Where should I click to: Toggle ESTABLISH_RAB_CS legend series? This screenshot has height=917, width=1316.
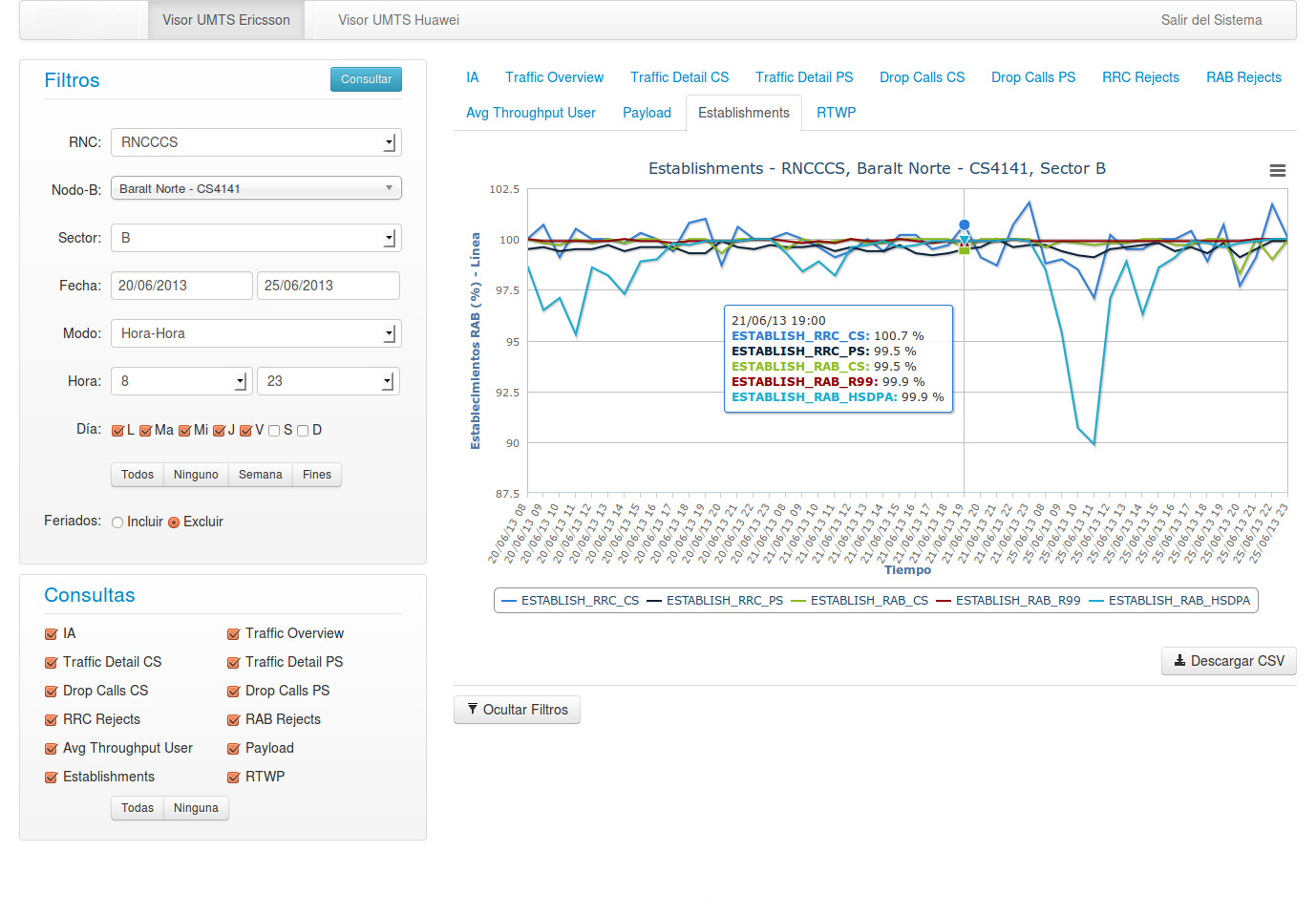tap(860, 601)
